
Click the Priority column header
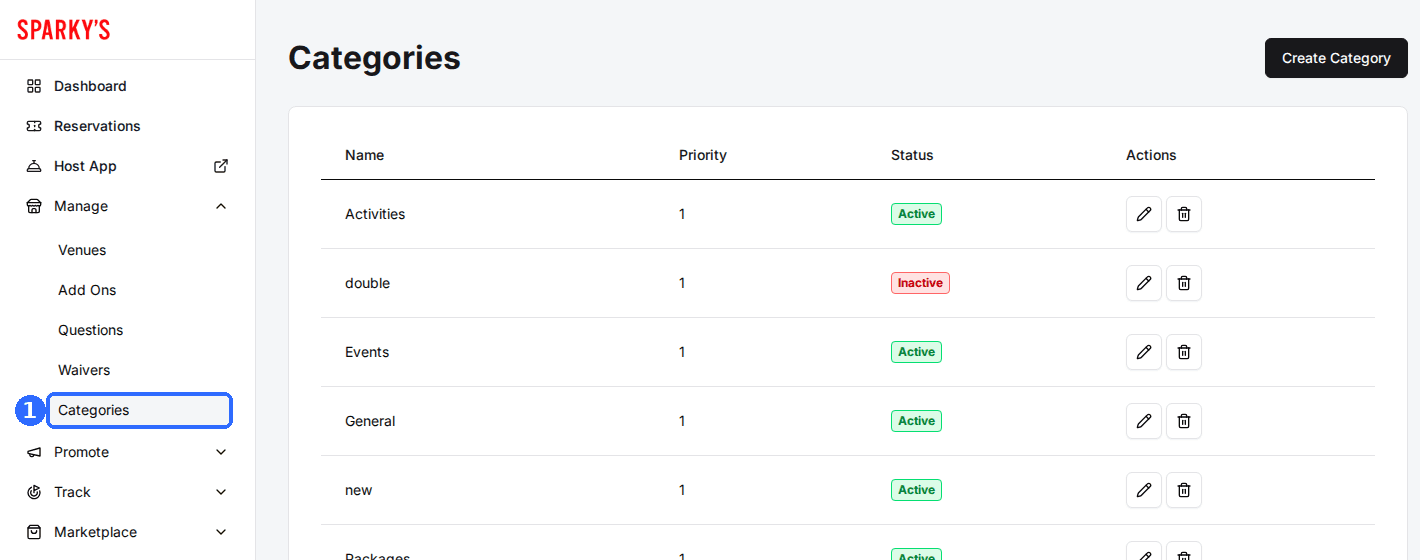point(703,155)
